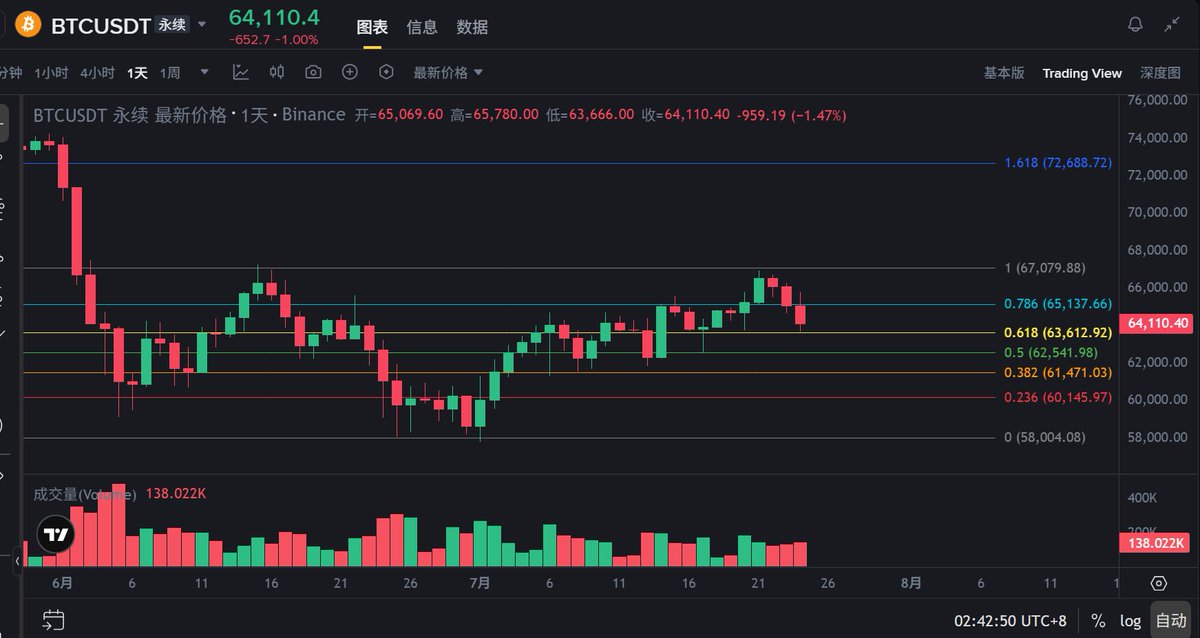Select the 1小时 timeframe
The height and width of the screenshot is (638, 1200).
coord(51,73)
